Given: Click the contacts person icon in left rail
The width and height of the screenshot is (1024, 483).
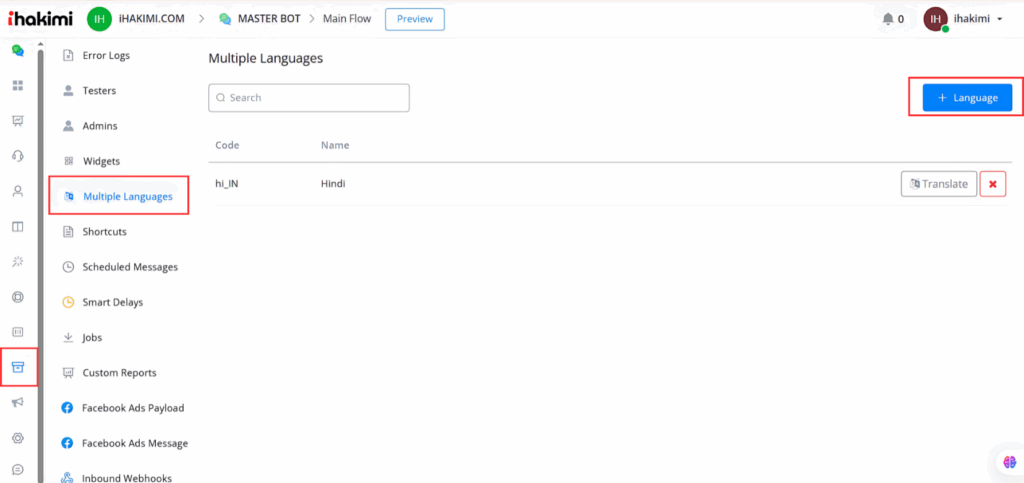Looking at the screenshot, I should coord(17,191).
